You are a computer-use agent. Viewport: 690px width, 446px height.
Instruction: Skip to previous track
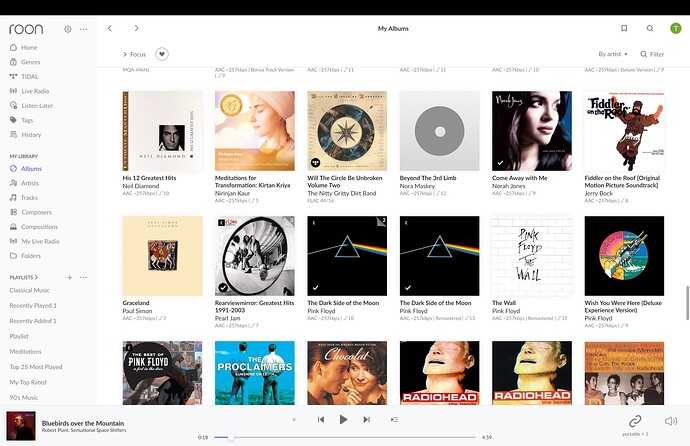pyautogui.click(x=321, y=420)
